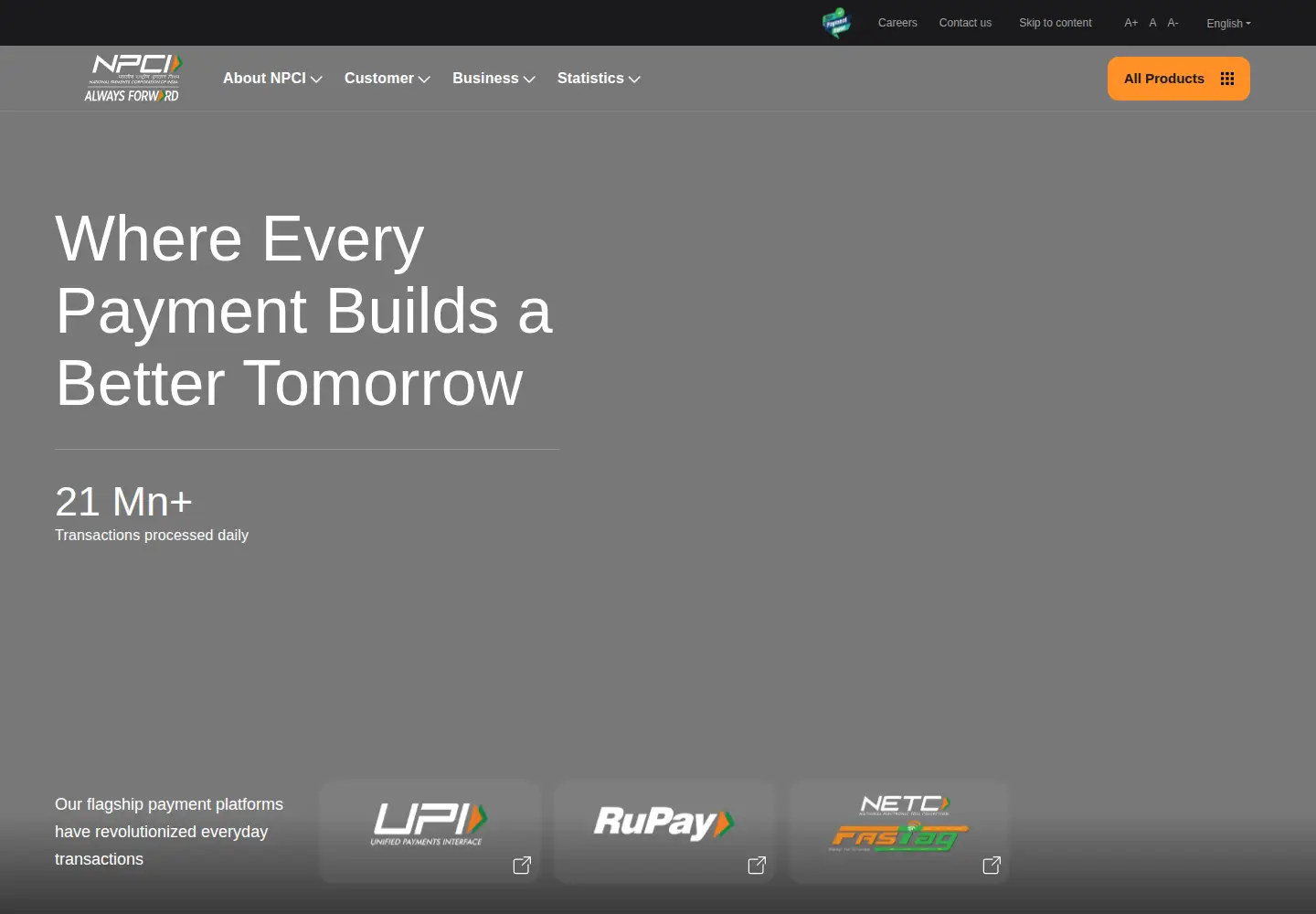
Task: Open the Careers link
Action: (x=897, y=23)
